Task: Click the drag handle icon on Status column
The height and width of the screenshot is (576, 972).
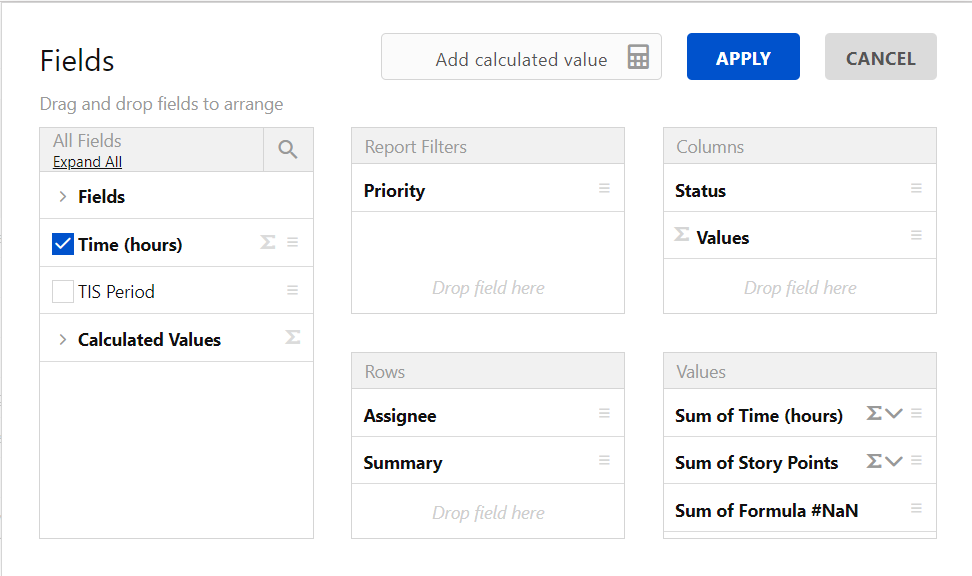Action: pyautogui.click(x=917, y=190)
